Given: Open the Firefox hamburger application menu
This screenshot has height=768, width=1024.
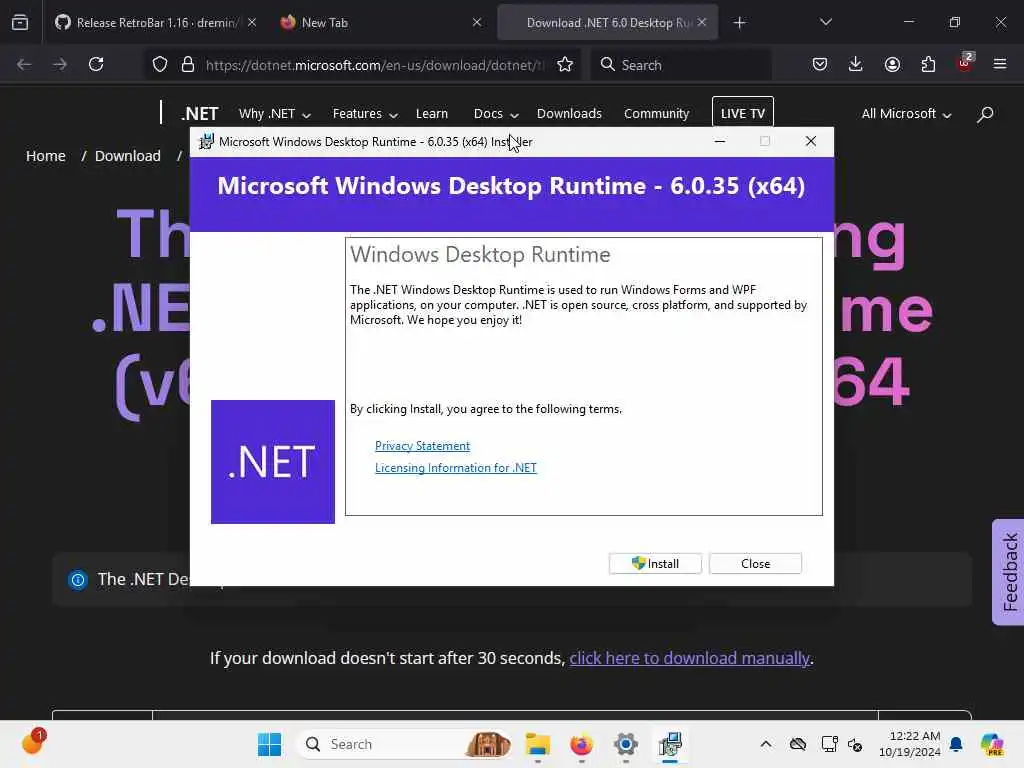Looking at the screenshot, I should (1000, 64).
